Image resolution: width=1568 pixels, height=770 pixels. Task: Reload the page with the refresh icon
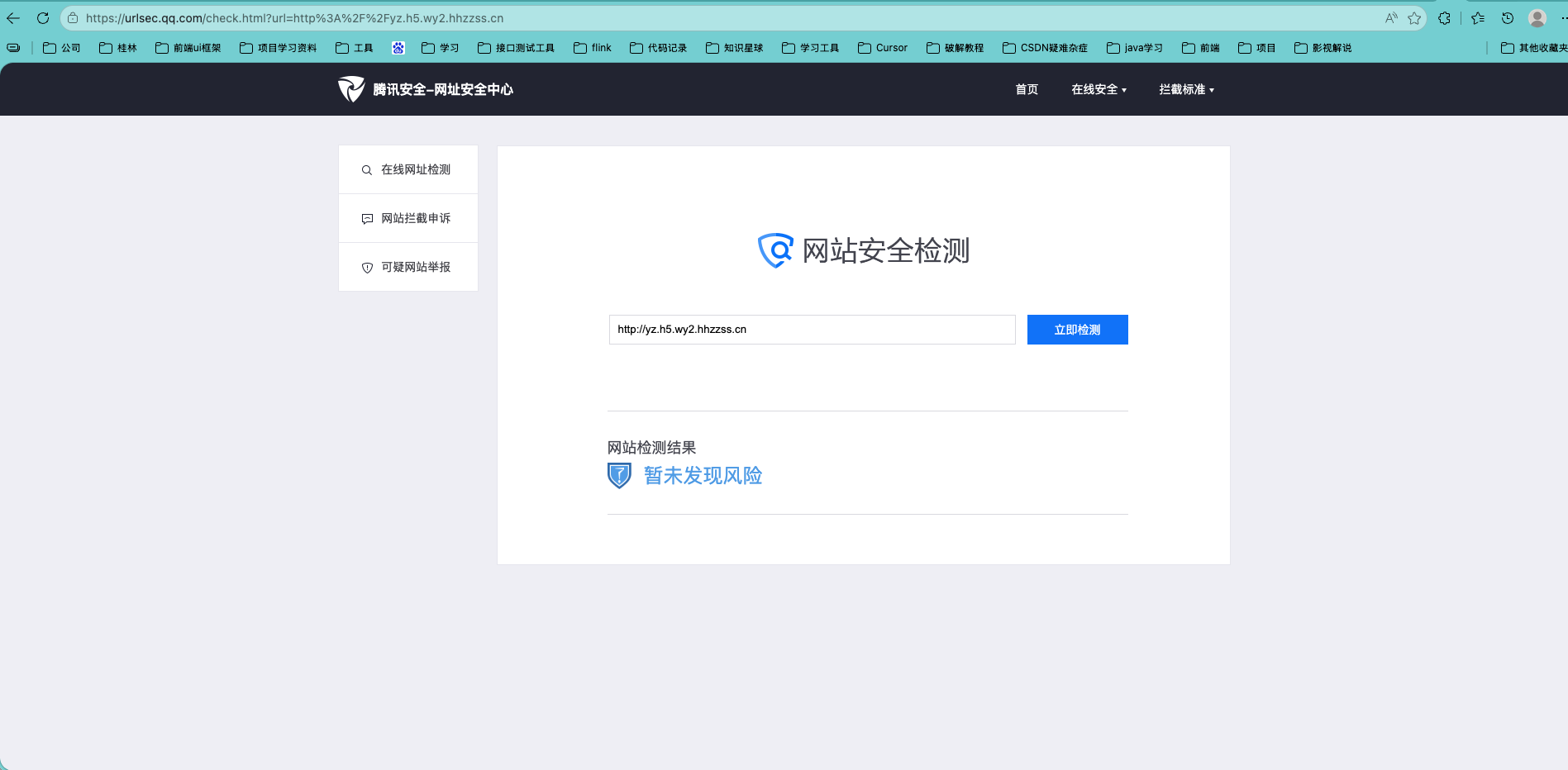[x=43, y=18]
